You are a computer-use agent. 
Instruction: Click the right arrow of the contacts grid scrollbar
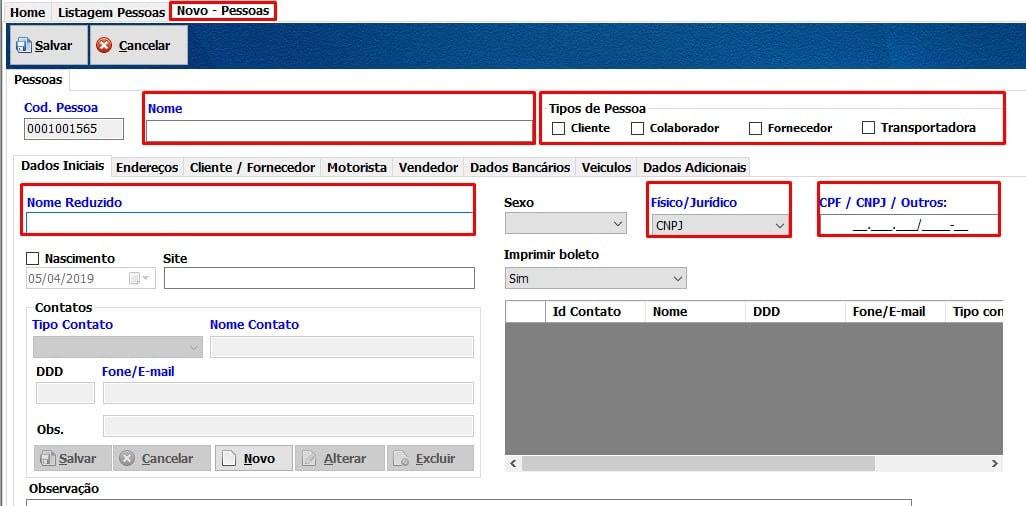[x=995, y=463]
